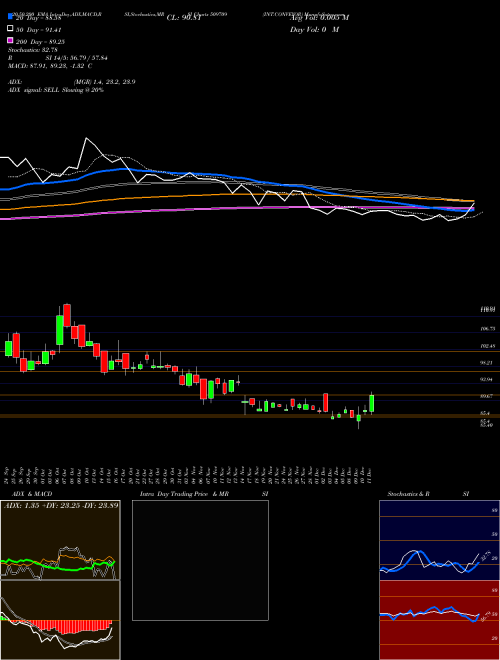Click the white 50 Day legend swatch

click(10, 29)
